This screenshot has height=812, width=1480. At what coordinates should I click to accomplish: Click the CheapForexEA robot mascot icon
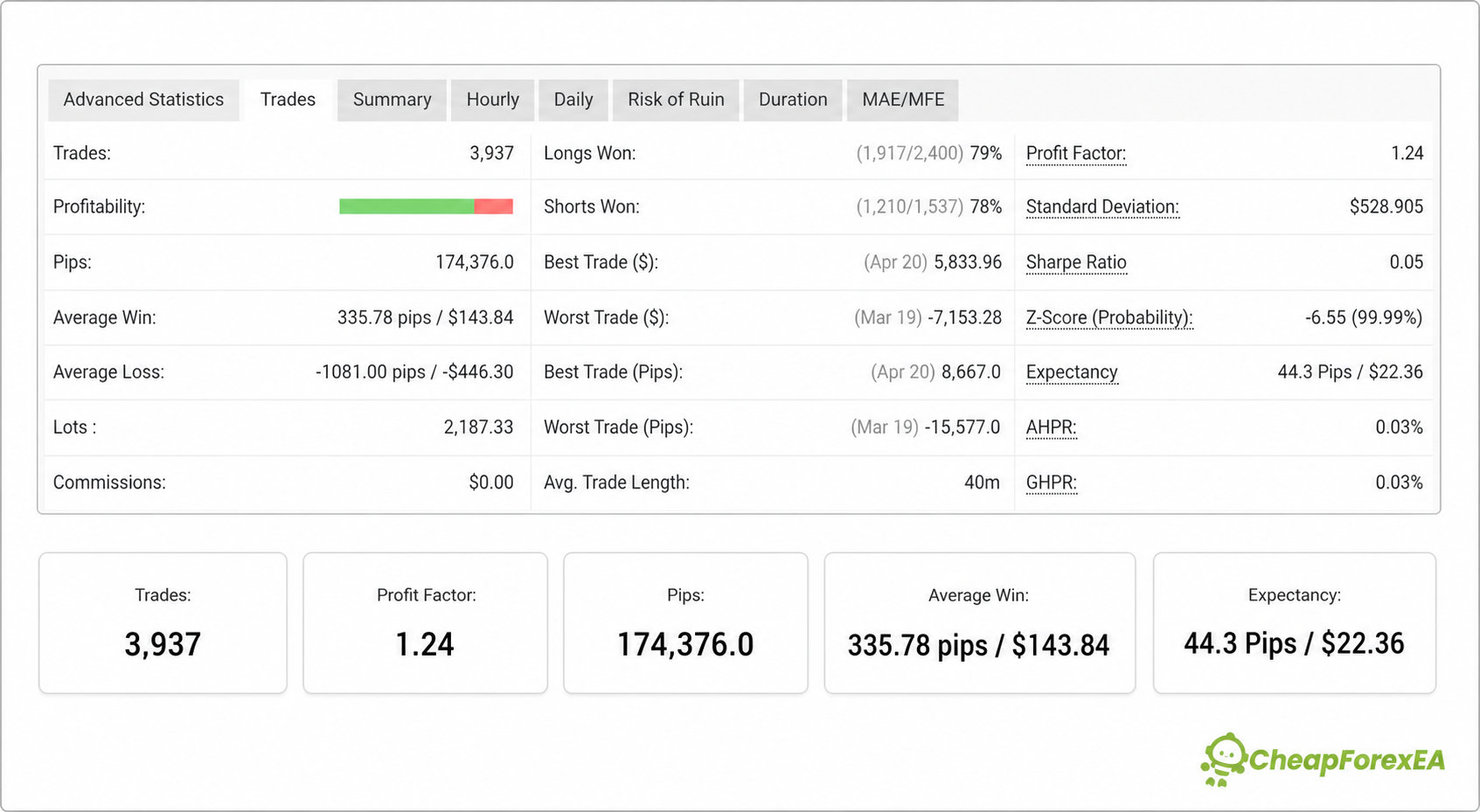[x=1223, y=760]
